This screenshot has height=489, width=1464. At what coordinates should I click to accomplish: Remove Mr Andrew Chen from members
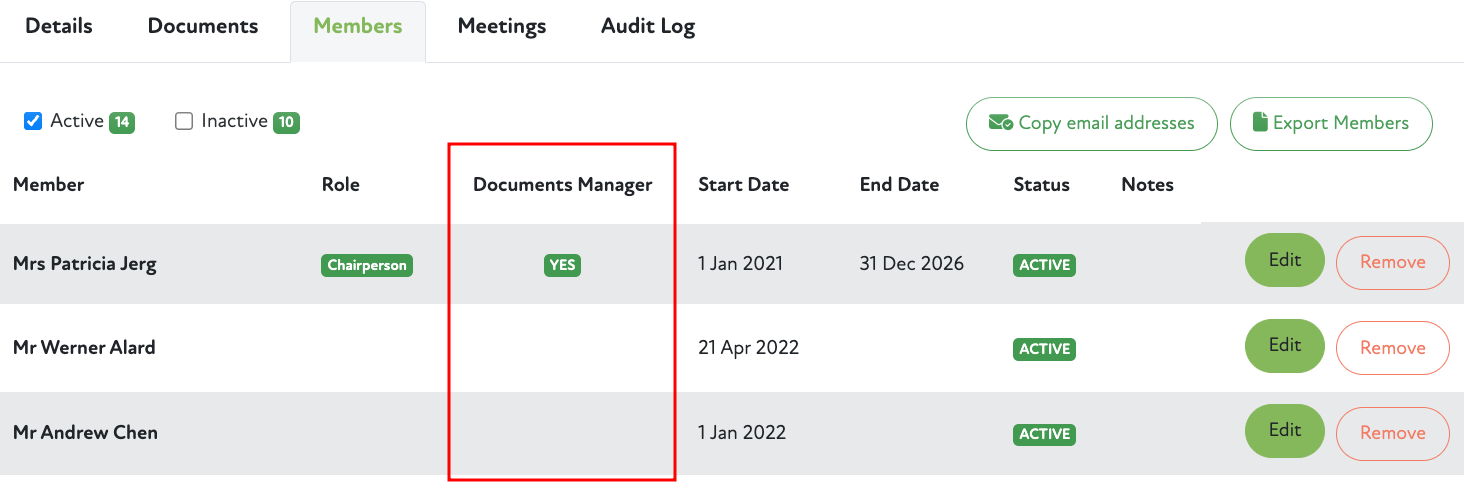click(x=1392, y=433)
